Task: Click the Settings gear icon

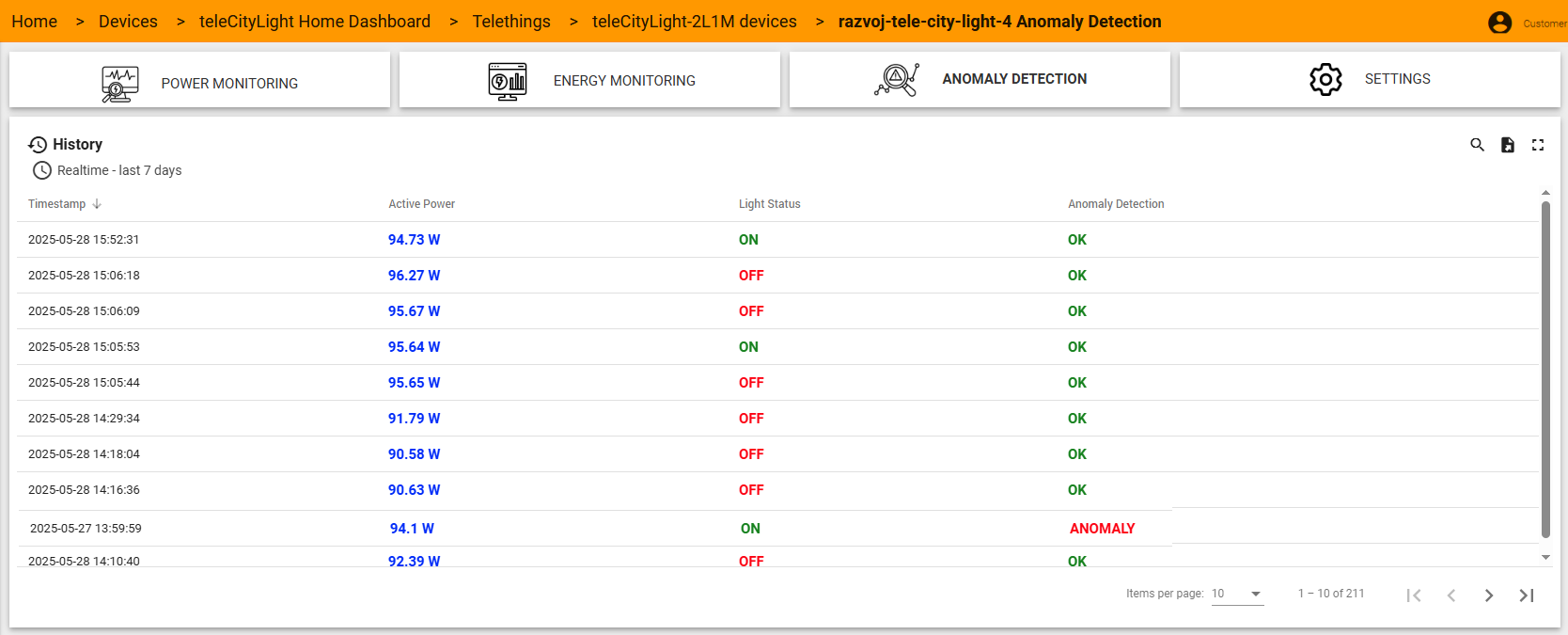Action: 1325,79
